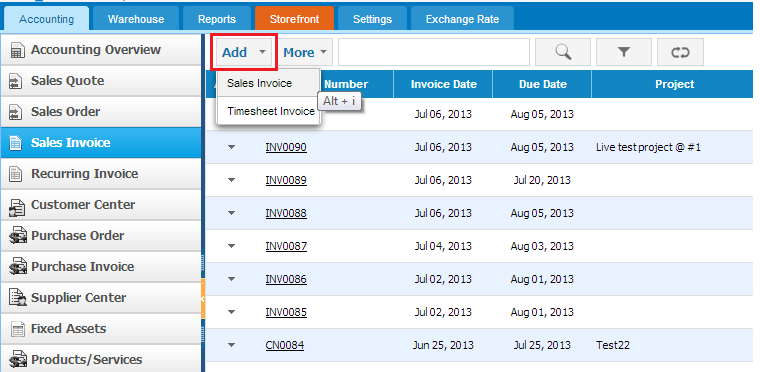Screen dimensions: 760x372
Task: Open the Storefront tab
Action: tap(294, 19)
